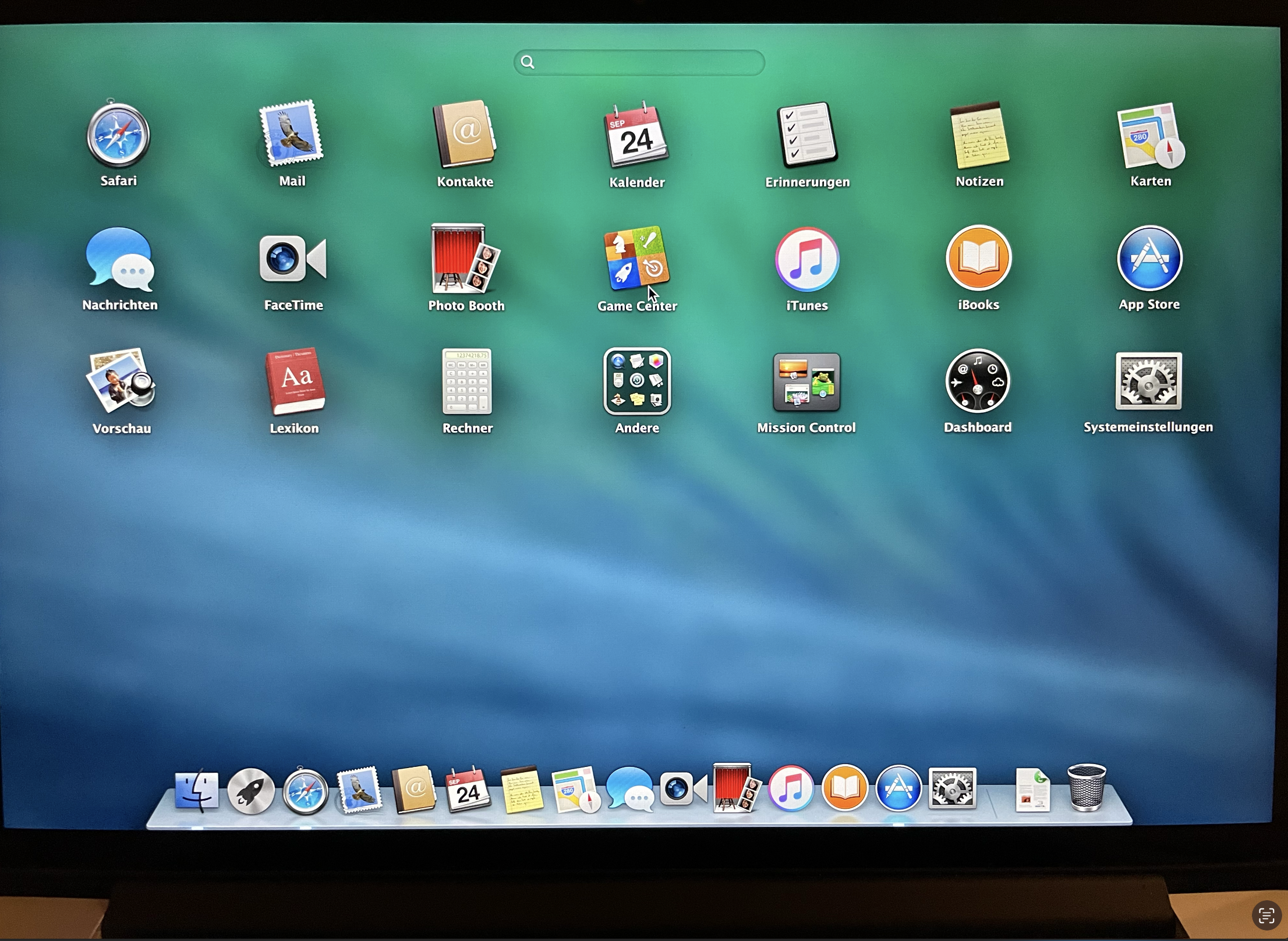
Task: Open Kontakte in the Launchpad grid
Action: 464,135
